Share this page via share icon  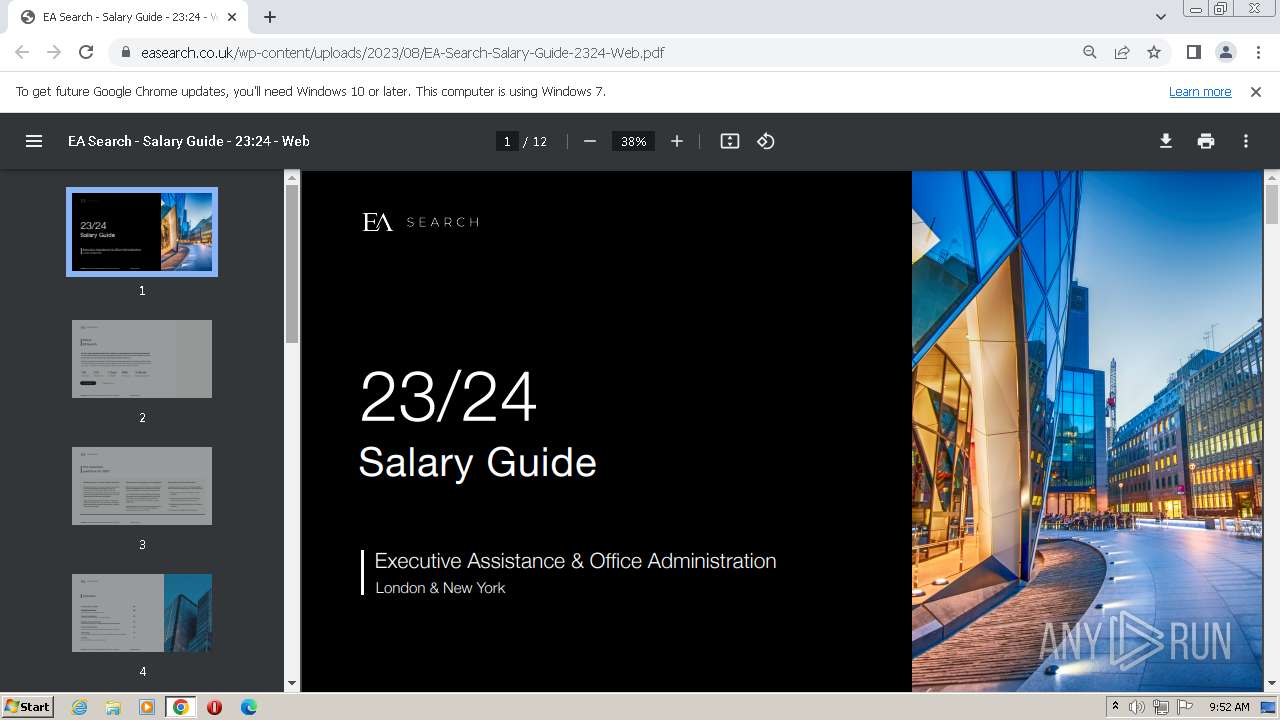point(1122,52)
